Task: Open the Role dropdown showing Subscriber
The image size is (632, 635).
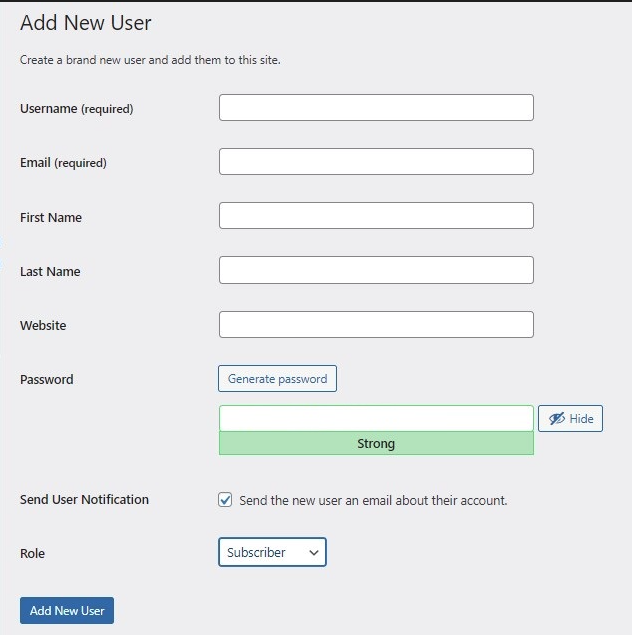Action: 272,552
